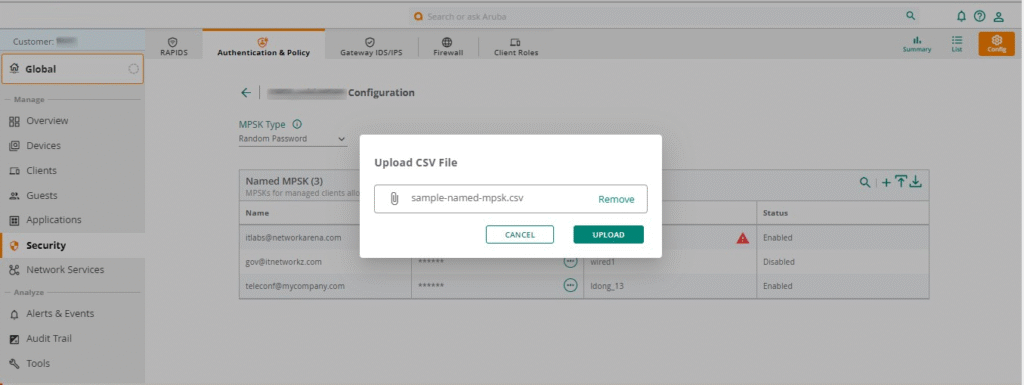Click the download arrow icon in table header
The height and width of the screenshot is (385, 1024).
[916, 182]
